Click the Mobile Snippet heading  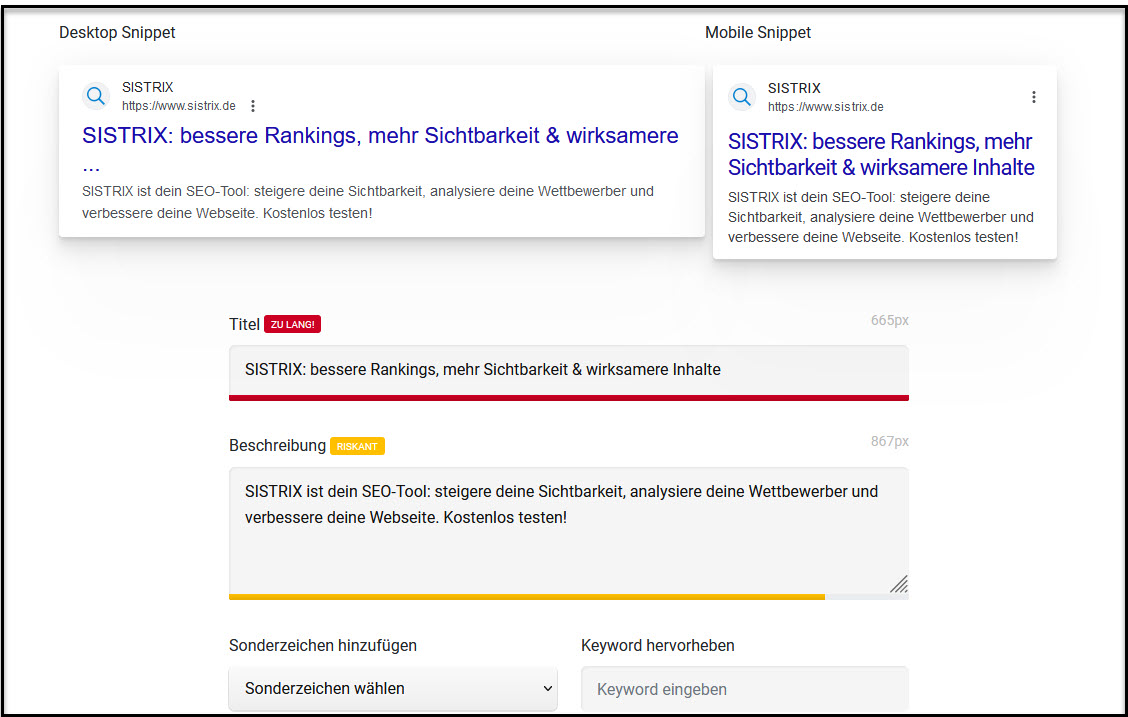tap(758, 32)
